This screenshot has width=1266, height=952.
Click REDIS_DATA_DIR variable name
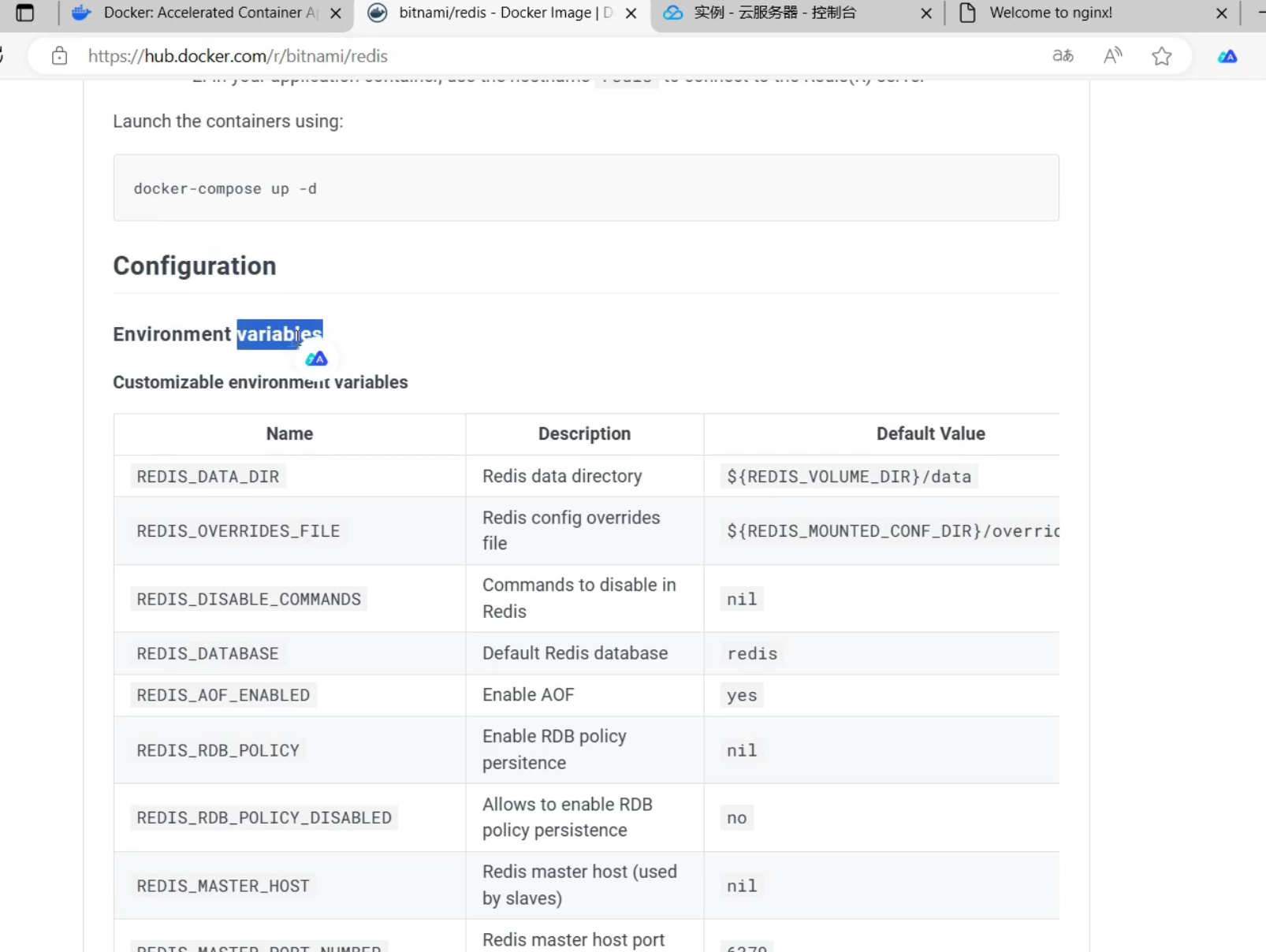tap(208, 477)
